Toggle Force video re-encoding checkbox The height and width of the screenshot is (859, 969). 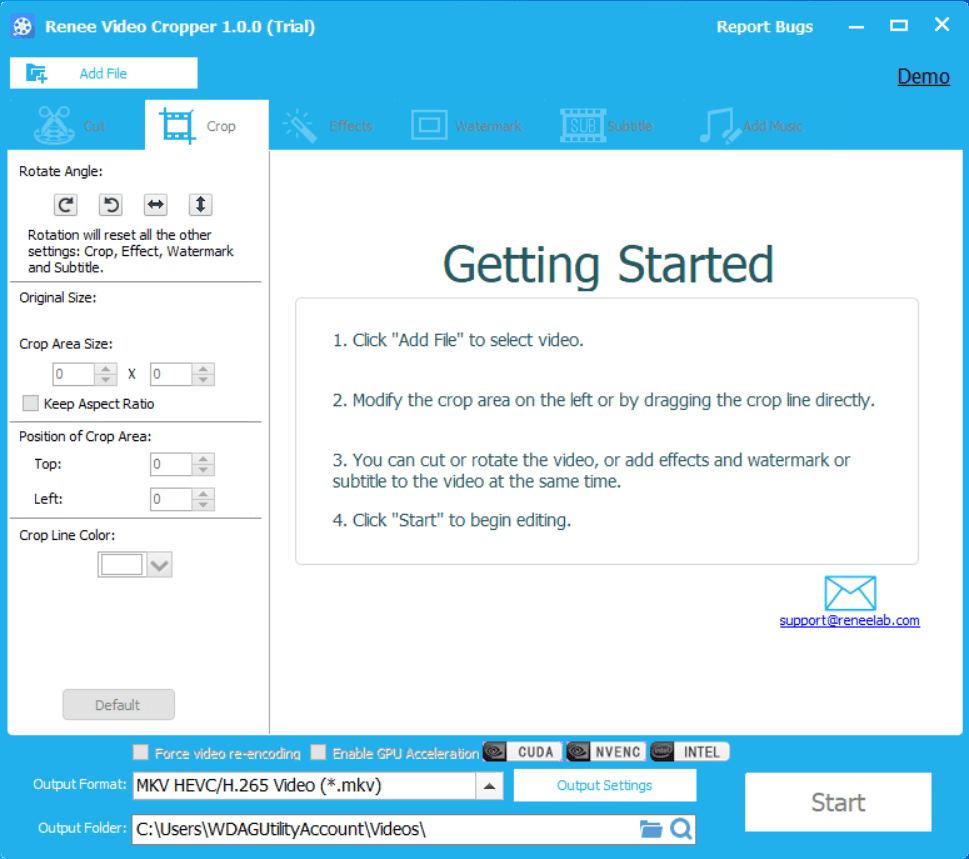point(141,752)
